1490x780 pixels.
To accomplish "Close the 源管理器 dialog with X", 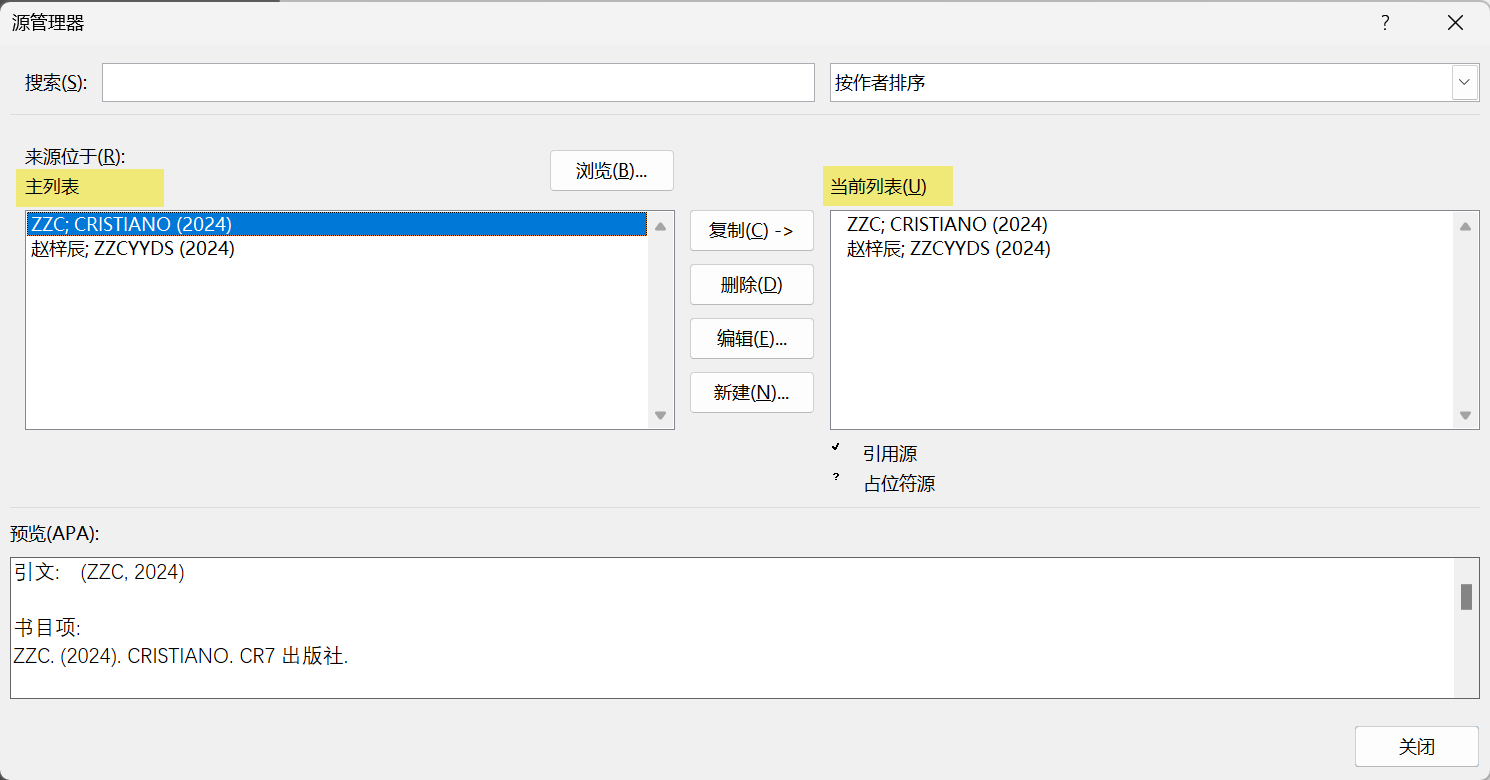I will point(1455,23).
